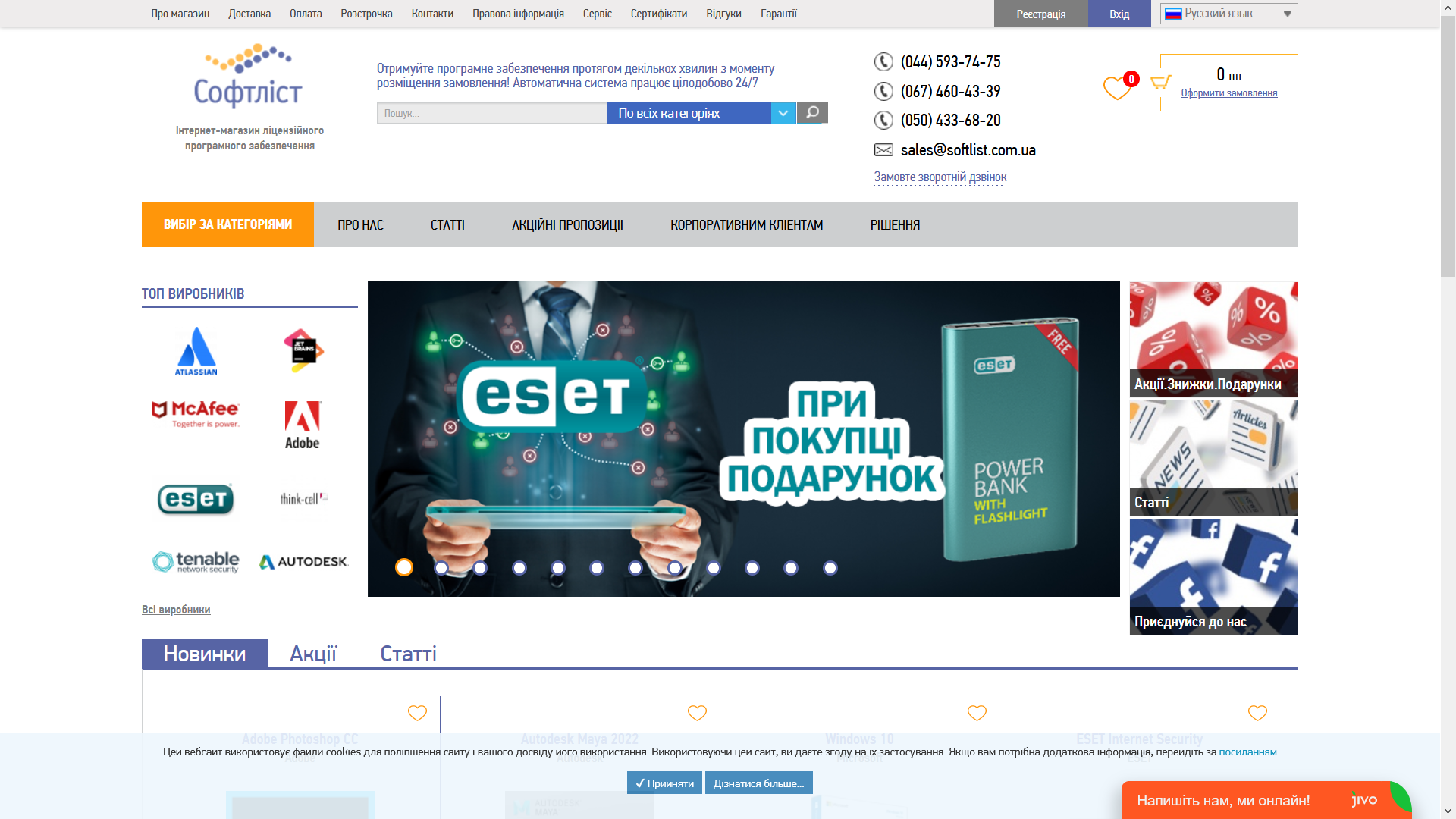Open the McAfee brand page
Viewport: 1456px width, 819px height.
pyautogui.click(x=196, y=413)
